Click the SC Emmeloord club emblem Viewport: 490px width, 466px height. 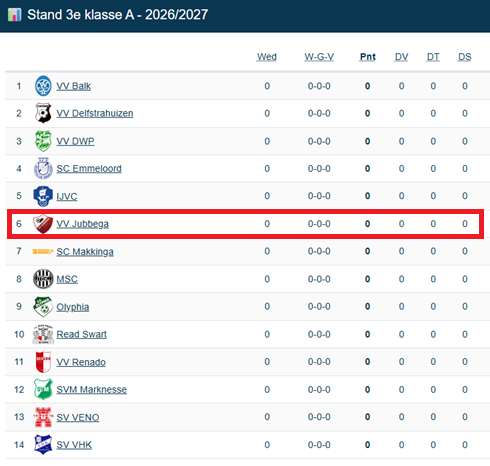click(x=43, y=168)
